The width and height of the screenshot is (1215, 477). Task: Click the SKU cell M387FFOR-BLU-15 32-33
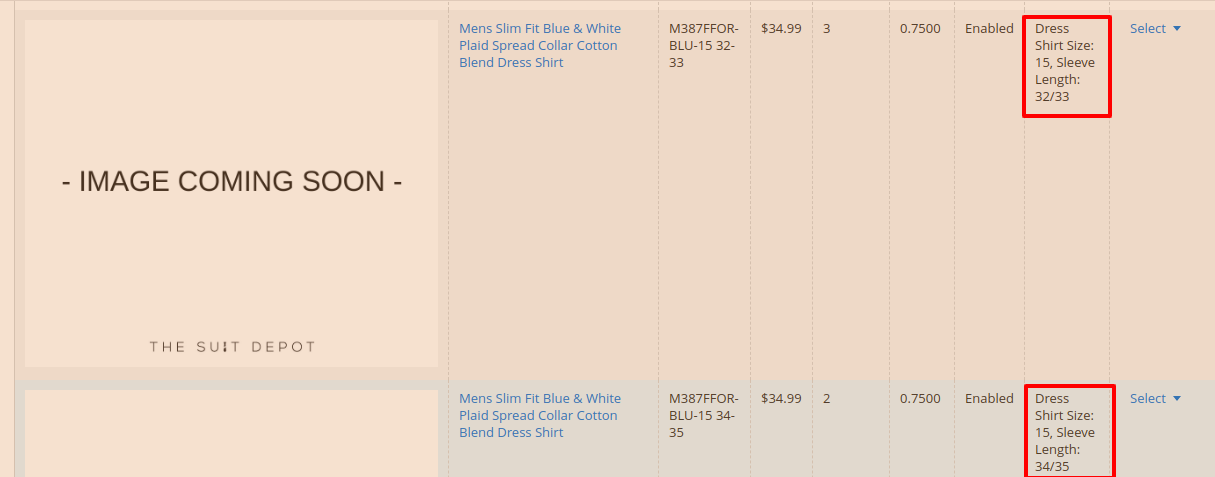coord(703,46)
